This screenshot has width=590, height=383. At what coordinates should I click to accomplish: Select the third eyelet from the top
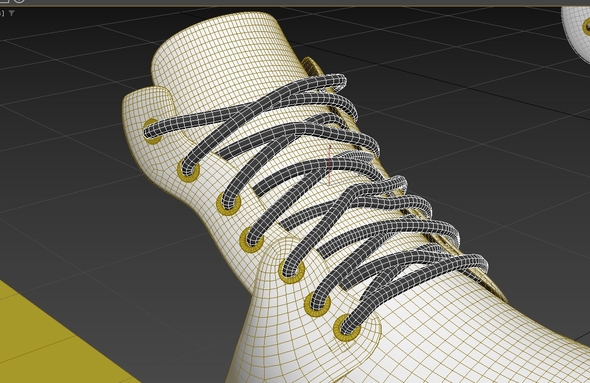tap(229, 204)
